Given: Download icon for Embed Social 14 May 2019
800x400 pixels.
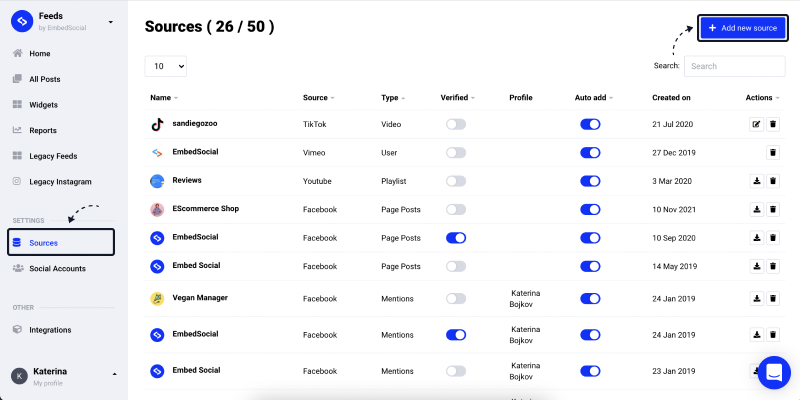Looking at the screenshot, I should click(x=757, y=266).
